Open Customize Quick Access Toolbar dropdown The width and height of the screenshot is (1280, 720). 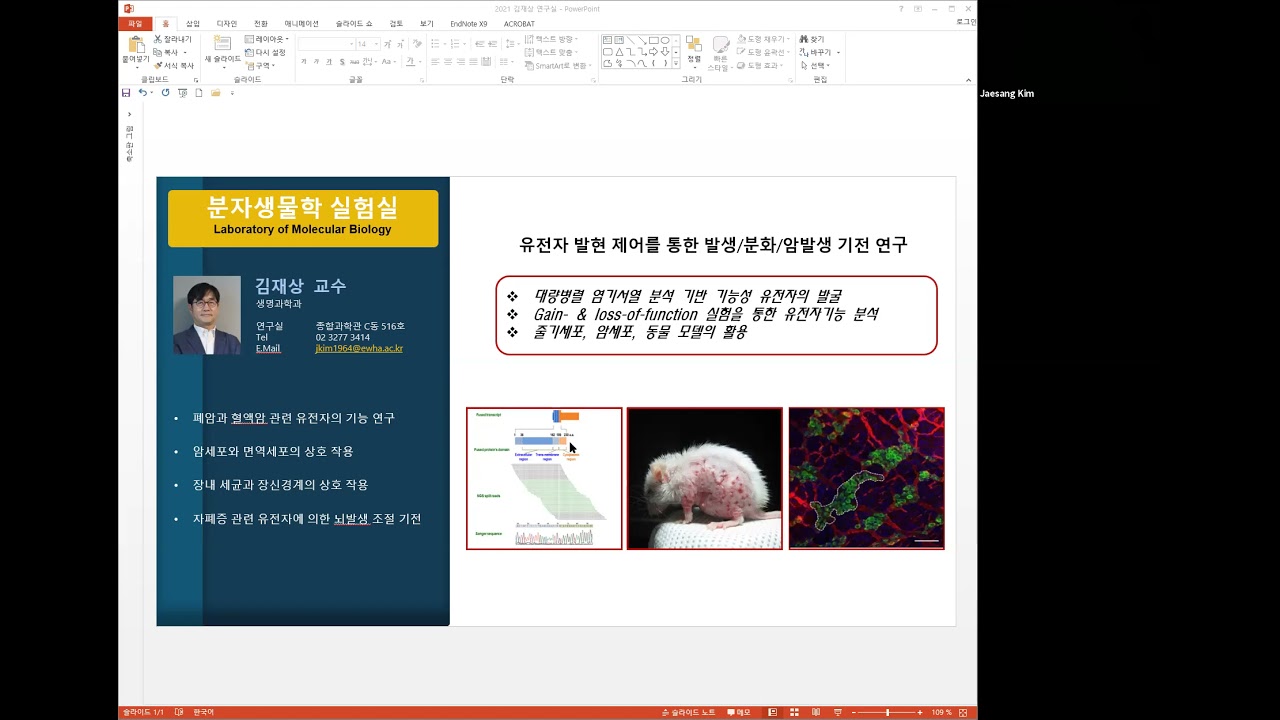(232, 93)
